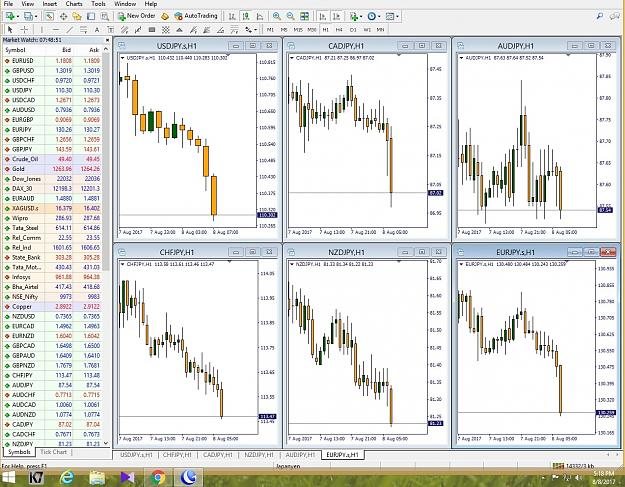Image resolution: width=625 pixels, height=487 pixels.
Task: Open the Indicators list icon
Action: pyautogui.click(x=353, y=16)
